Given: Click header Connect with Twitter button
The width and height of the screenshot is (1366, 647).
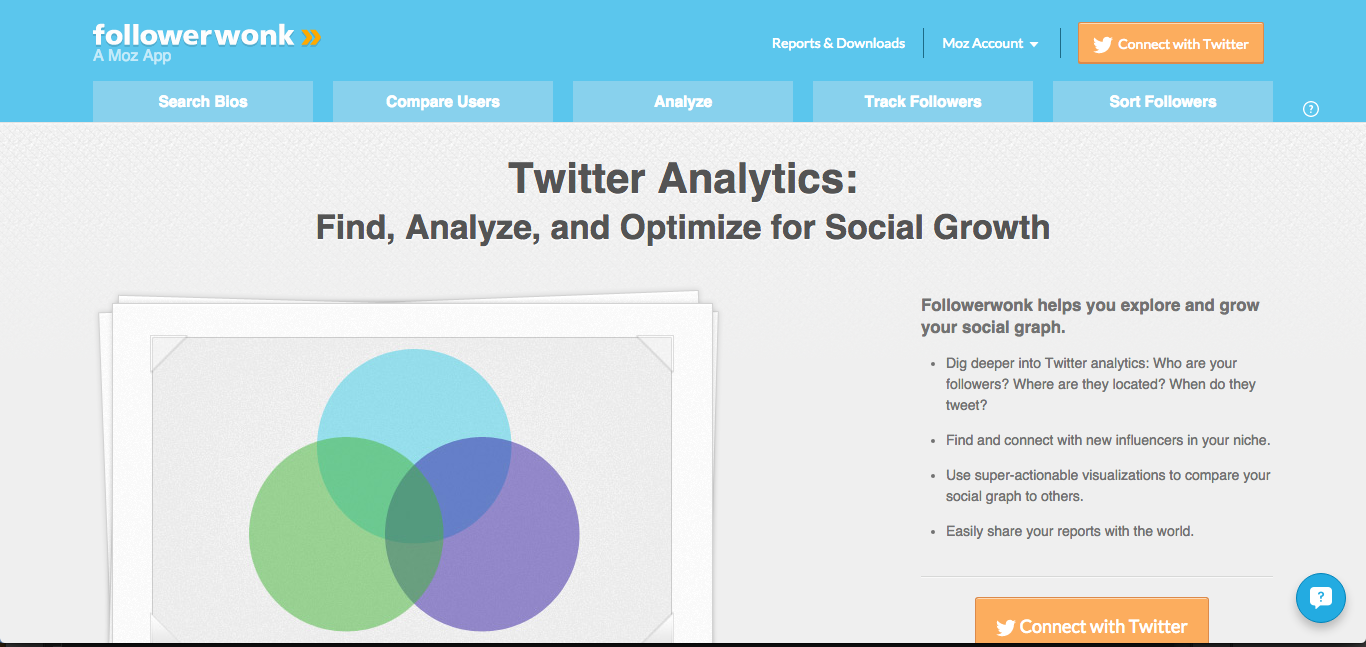Looking at the screenshot, I should tap(1171, 43).
